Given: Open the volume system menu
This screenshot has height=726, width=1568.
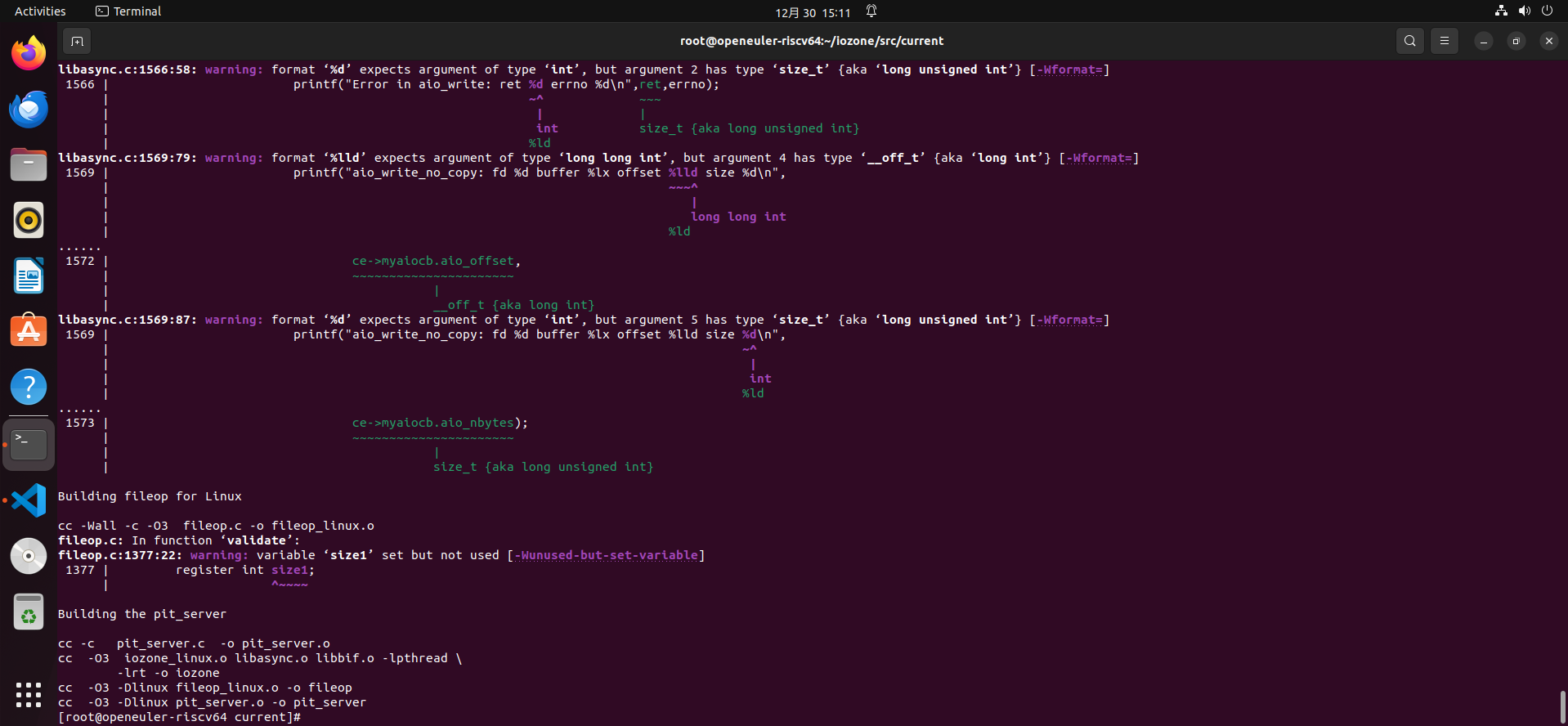Looking at the screenshot, I should pyautogui.click(x=1524, y=11).
